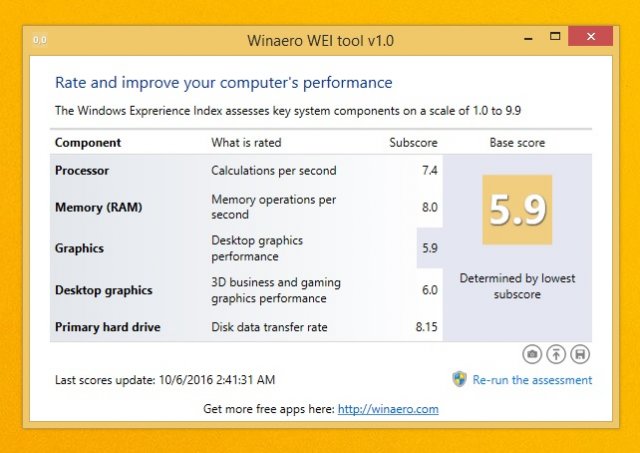The height and width of the screenshot is (453, 640).
Task: Maximize the Winaero WEI tool window
Action: [x=555, y=37]
